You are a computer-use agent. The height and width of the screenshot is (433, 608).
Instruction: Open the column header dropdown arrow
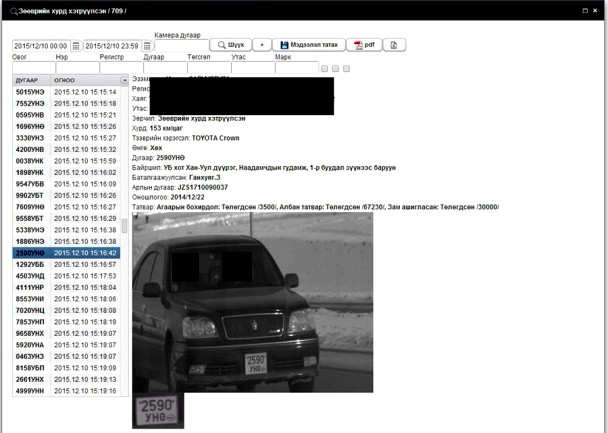click(124, 80)
